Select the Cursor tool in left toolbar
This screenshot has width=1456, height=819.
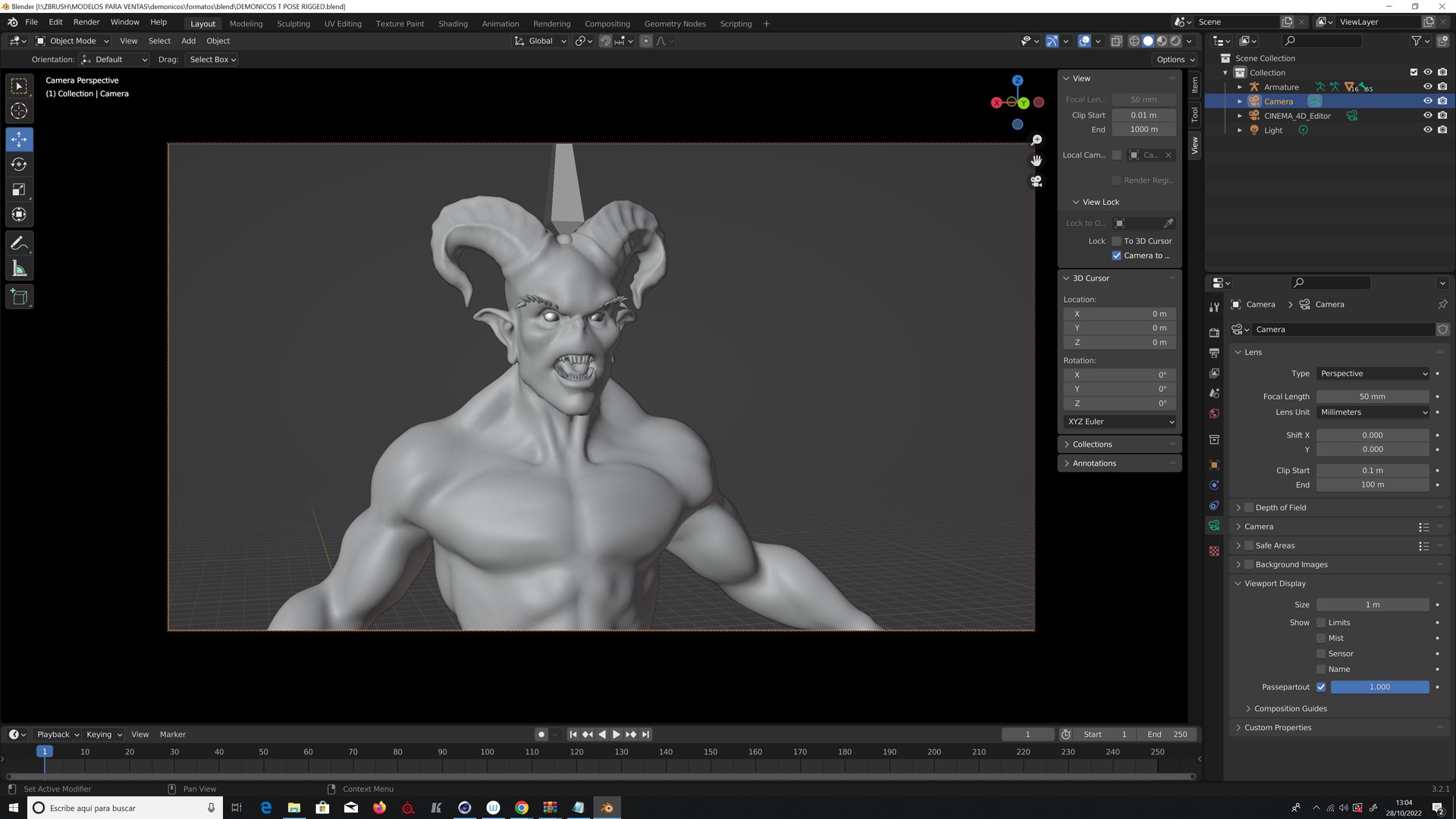(x=19, y=111)
